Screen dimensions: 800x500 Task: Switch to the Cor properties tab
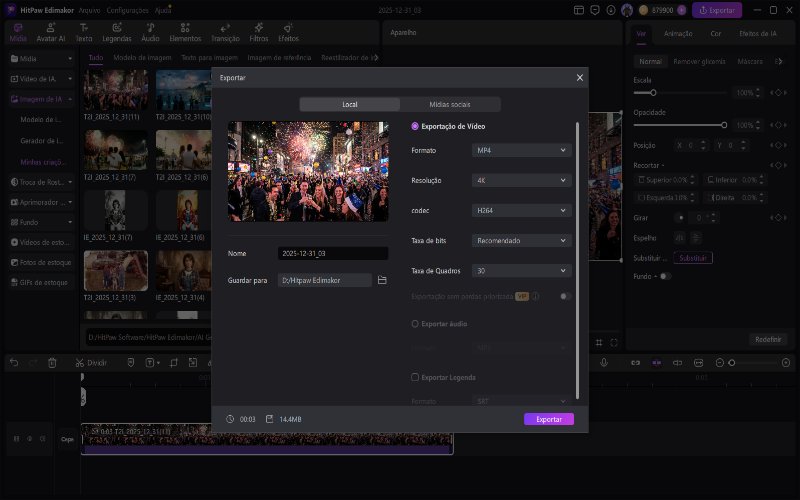[715, 34]
